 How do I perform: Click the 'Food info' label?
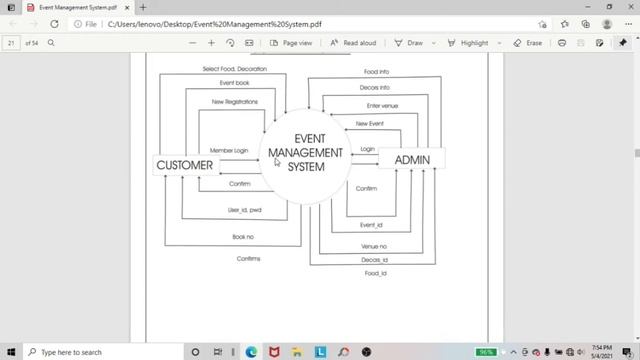[376, 72]
